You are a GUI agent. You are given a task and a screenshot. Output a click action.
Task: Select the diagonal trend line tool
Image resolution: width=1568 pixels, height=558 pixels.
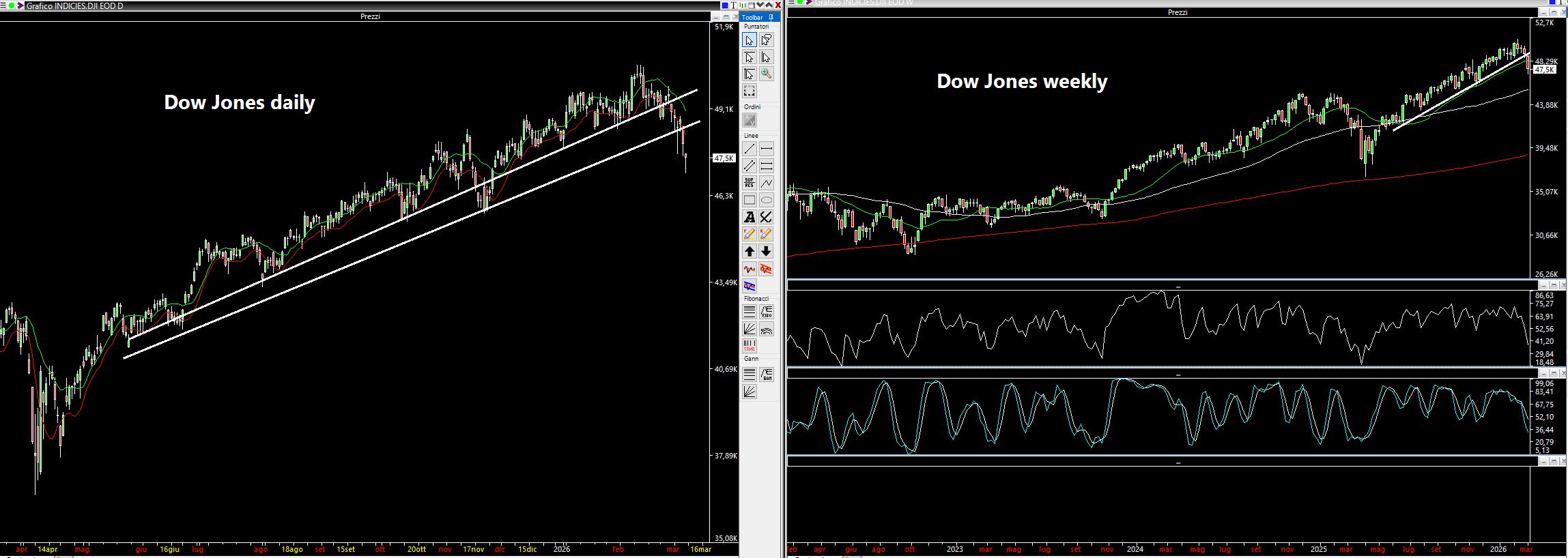tap(750, 149)
